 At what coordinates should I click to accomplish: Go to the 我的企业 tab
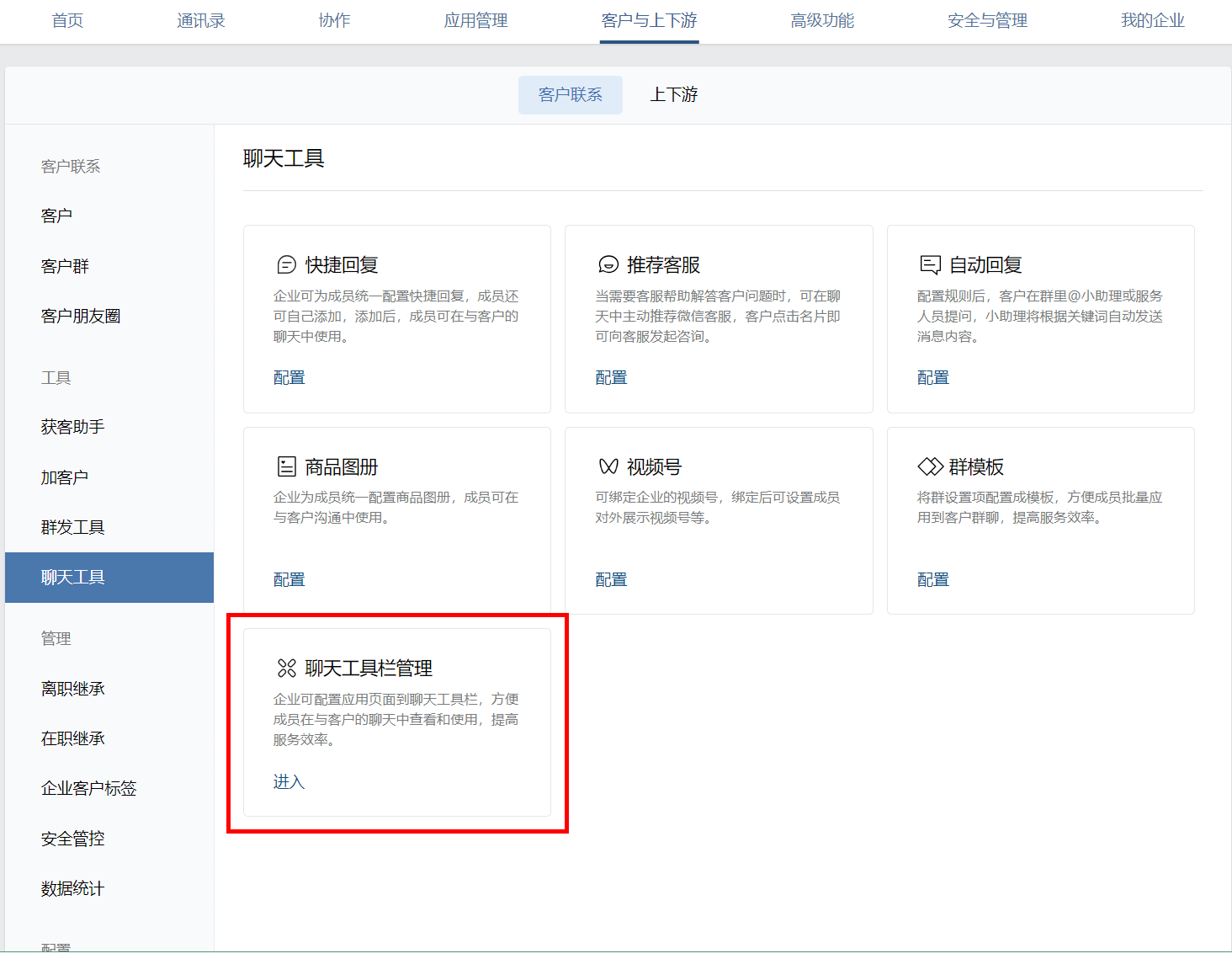click(1152, 21)
